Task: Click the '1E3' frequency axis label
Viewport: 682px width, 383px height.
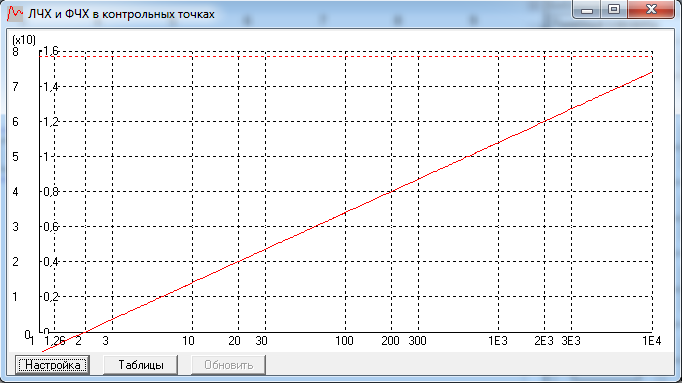Action: (x=498, y=341)
